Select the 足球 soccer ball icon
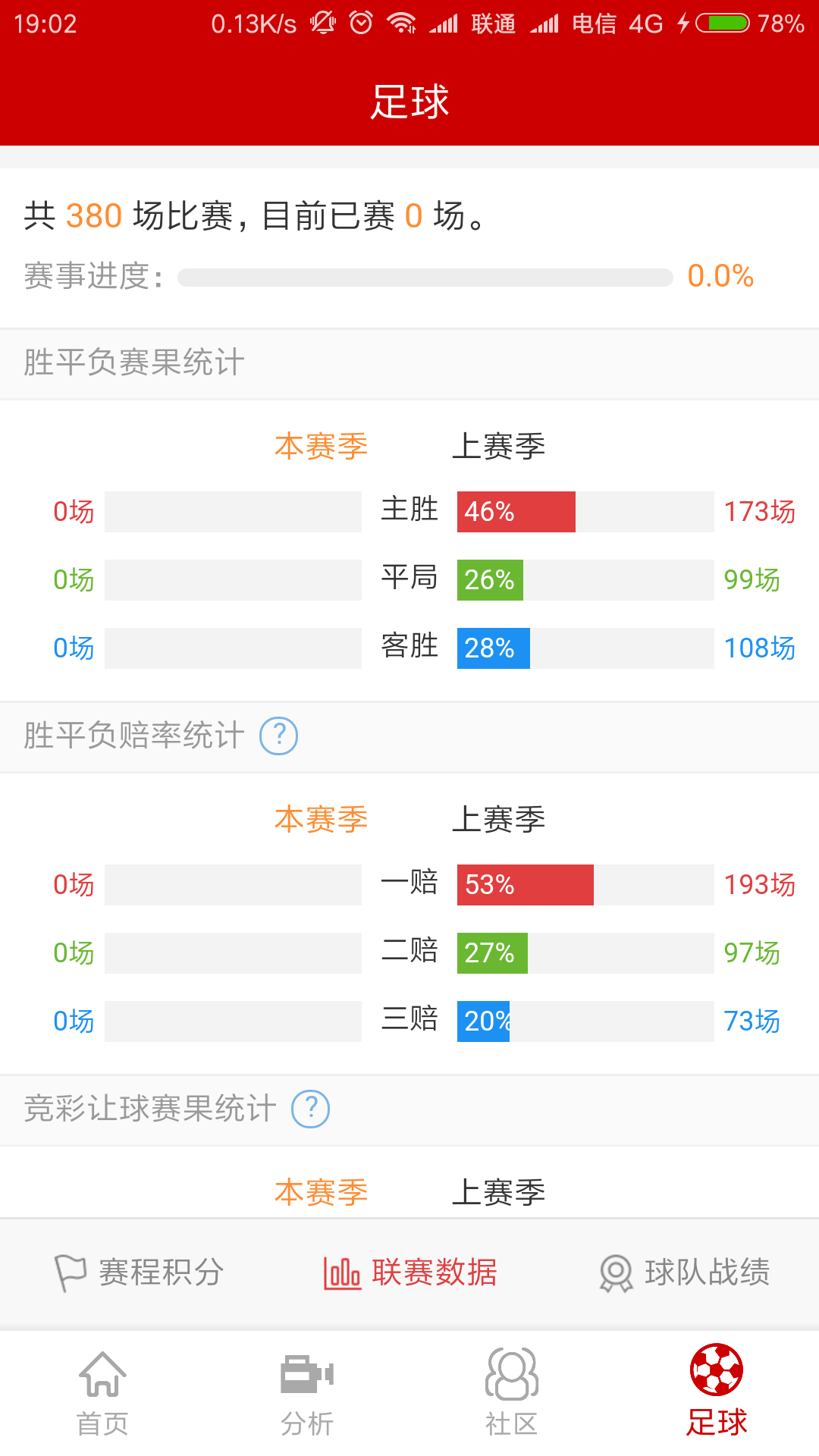This screenshot has height=1456, width=819. (717, 1370)
